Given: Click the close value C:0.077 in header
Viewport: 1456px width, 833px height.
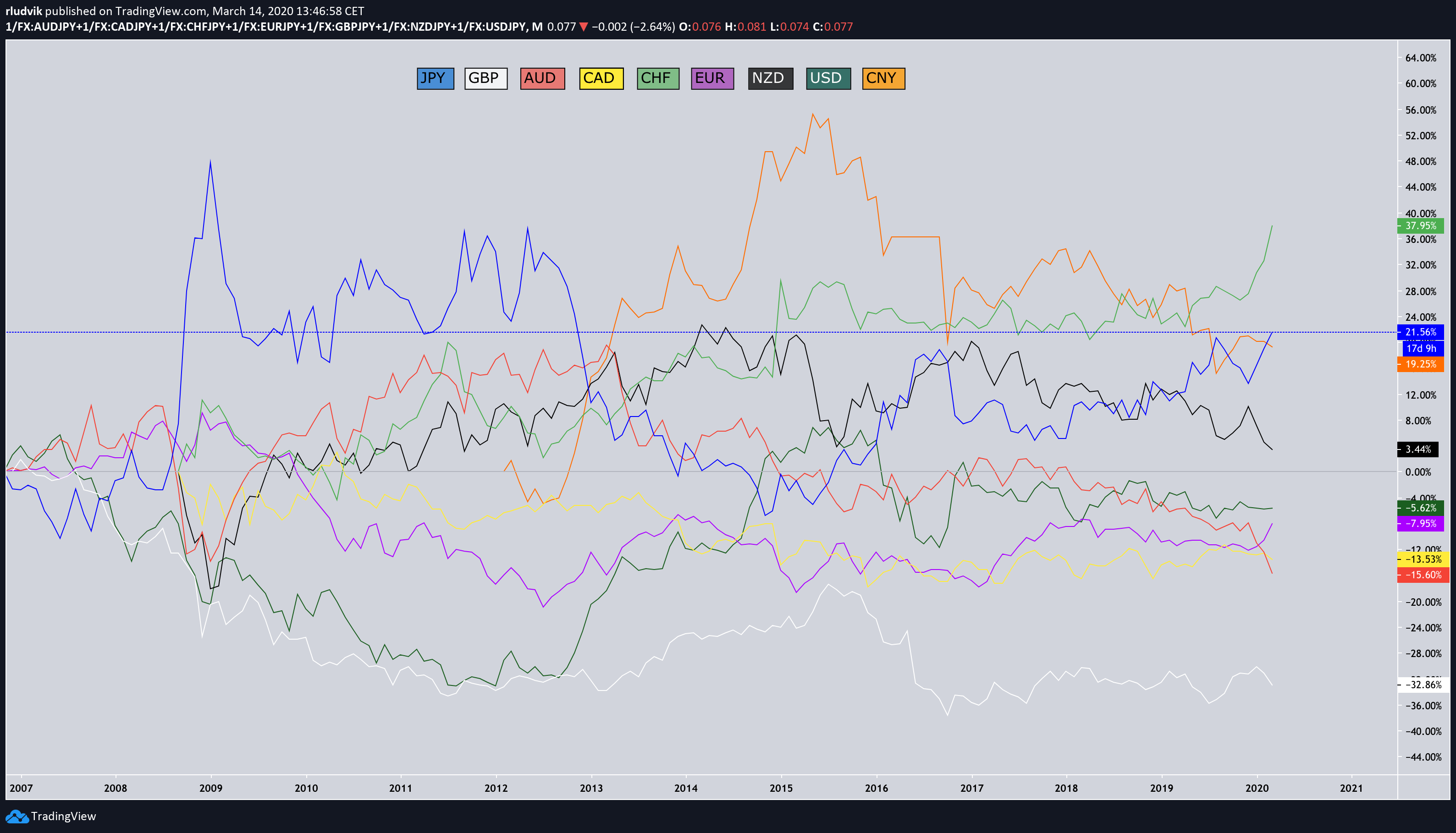Looking at the screenshot, I should pos(833,27).
